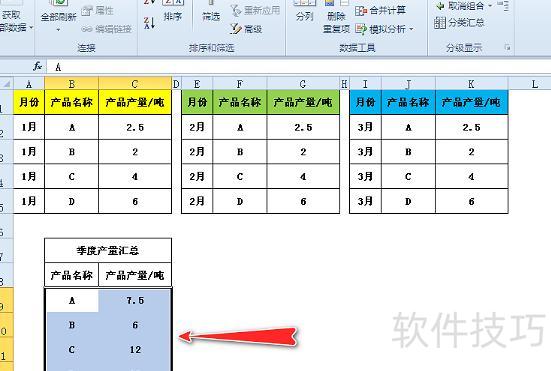Image resolution: width=551 pixels, height=371 pixels.
Task: Open the Refresh All dropdown arrow
Action: coord(58,30)
